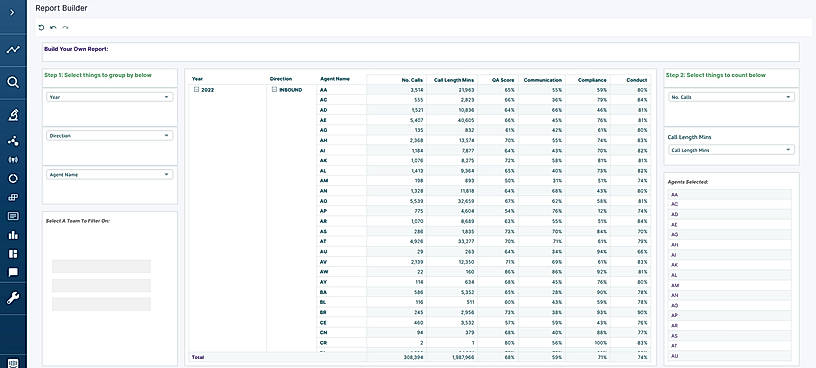Sort by the Direction column header
This screenshot has height=368, width=816.
pyautogui.click(x=281, y=79)
